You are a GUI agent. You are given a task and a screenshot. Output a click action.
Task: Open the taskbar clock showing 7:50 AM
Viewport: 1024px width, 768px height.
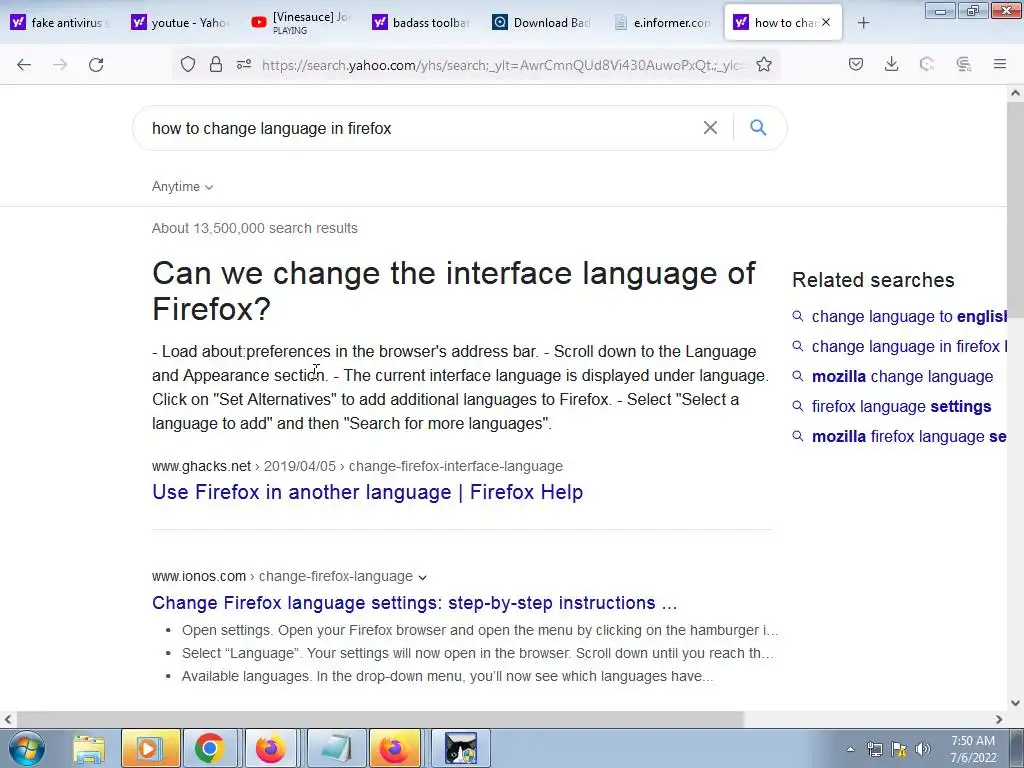[x=973, y=749]
